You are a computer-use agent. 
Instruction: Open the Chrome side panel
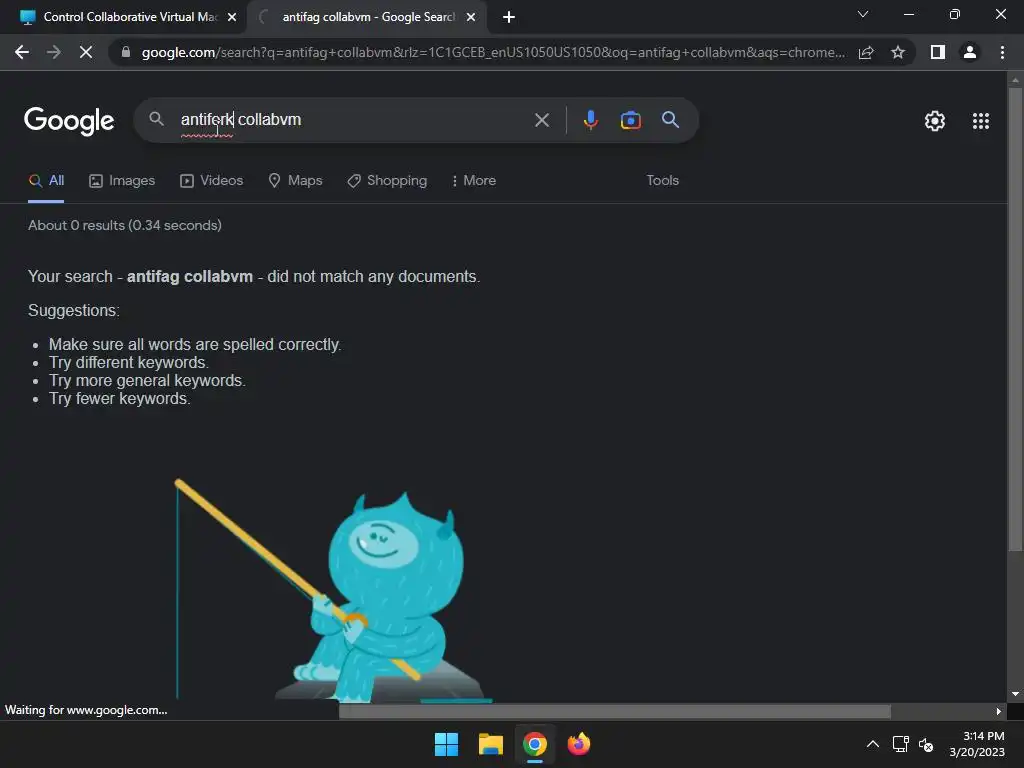[x=938, y=52]
